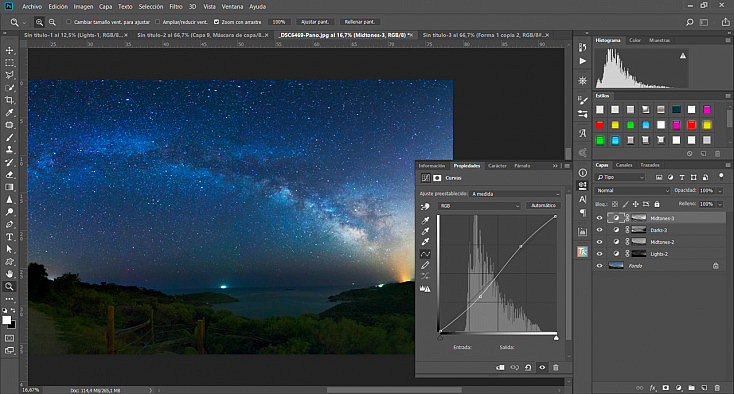Screen dimensions: 734x394
Task: Open the Ventana menu
Action: point(232,7)
